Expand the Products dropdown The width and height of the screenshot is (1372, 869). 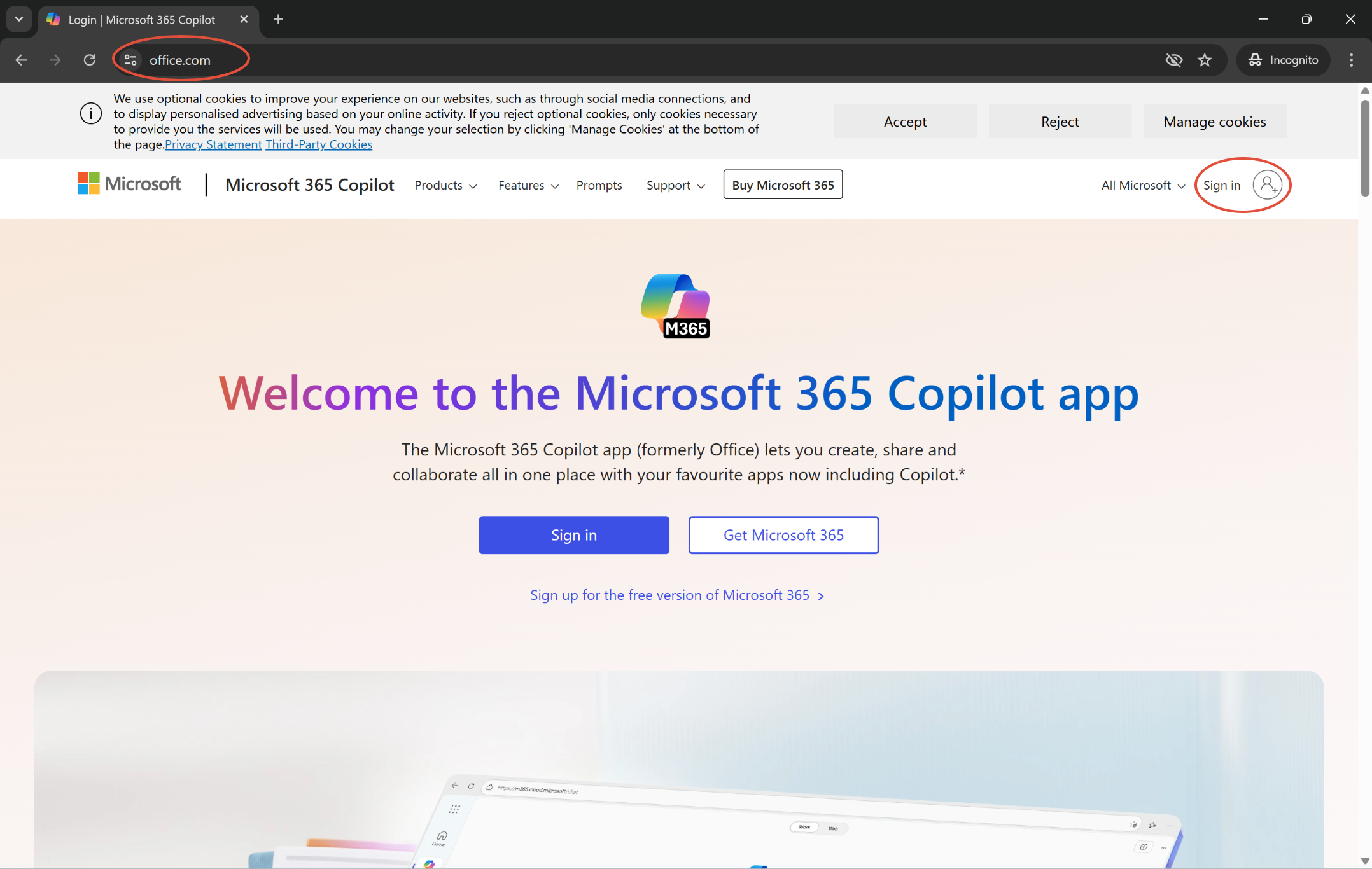445,185
